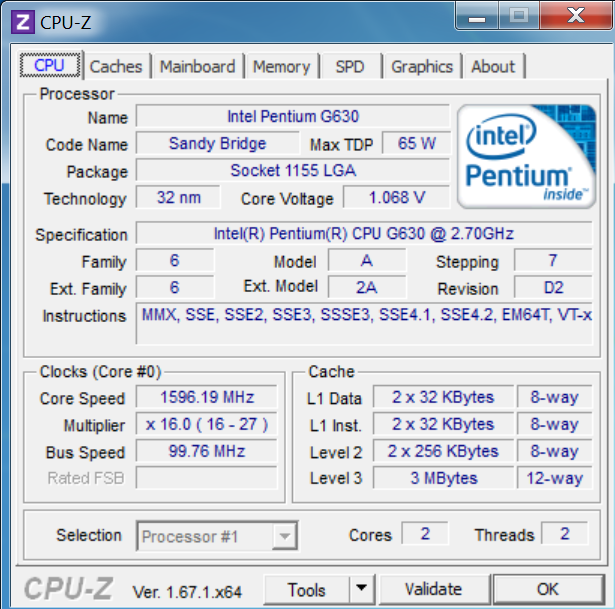Expand the Processor #1 selection combo box
The image size is (615, 609).
pos(217,536)
